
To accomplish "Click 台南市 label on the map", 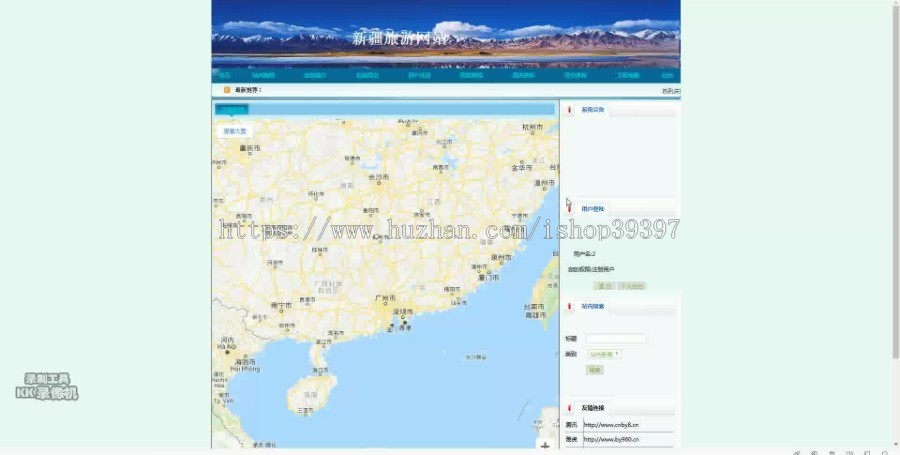I will [x=535, y=307].
